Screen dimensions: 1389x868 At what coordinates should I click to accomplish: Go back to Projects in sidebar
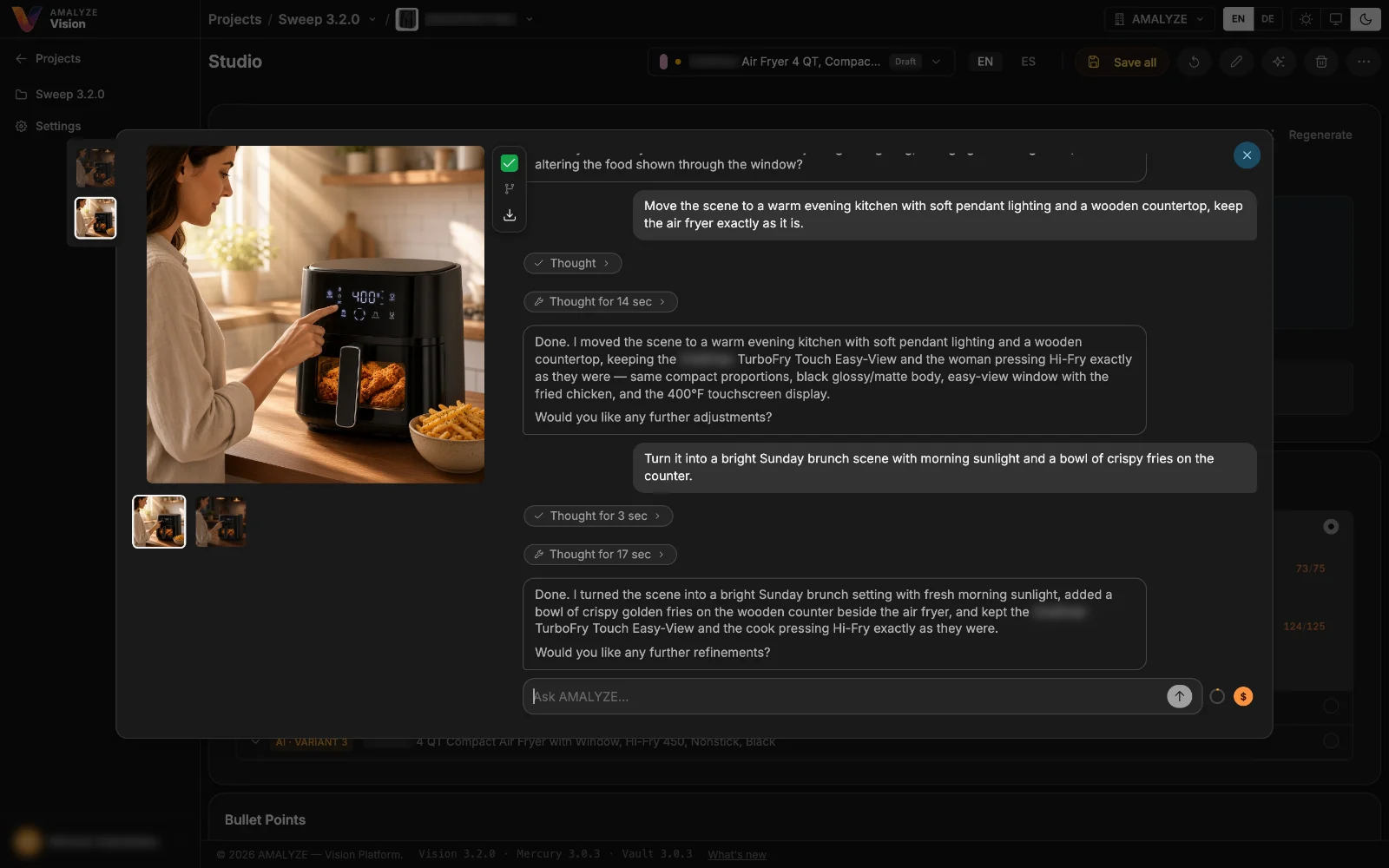[49, 58]
